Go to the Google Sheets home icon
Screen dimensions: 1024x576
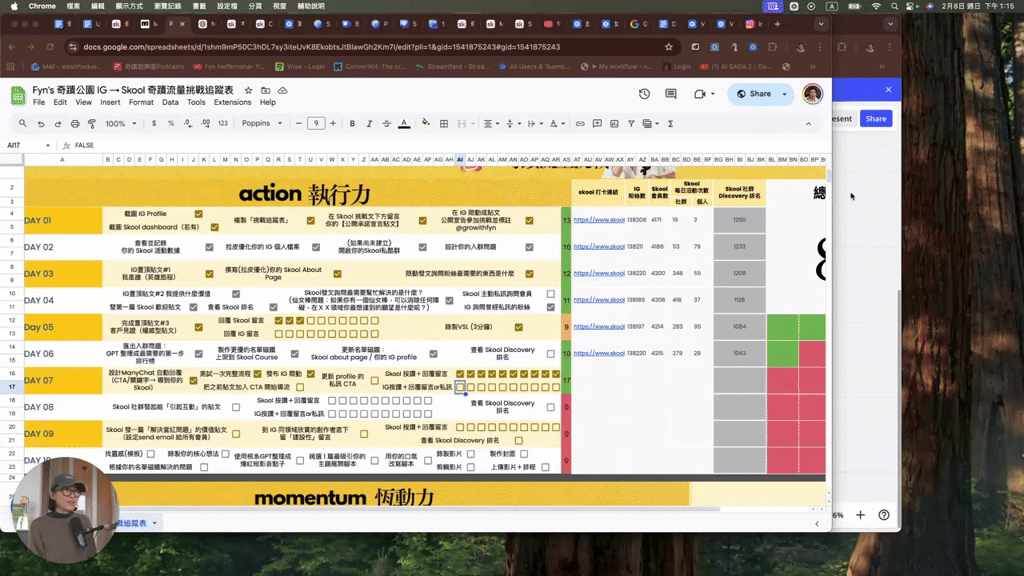coord(18,95)
